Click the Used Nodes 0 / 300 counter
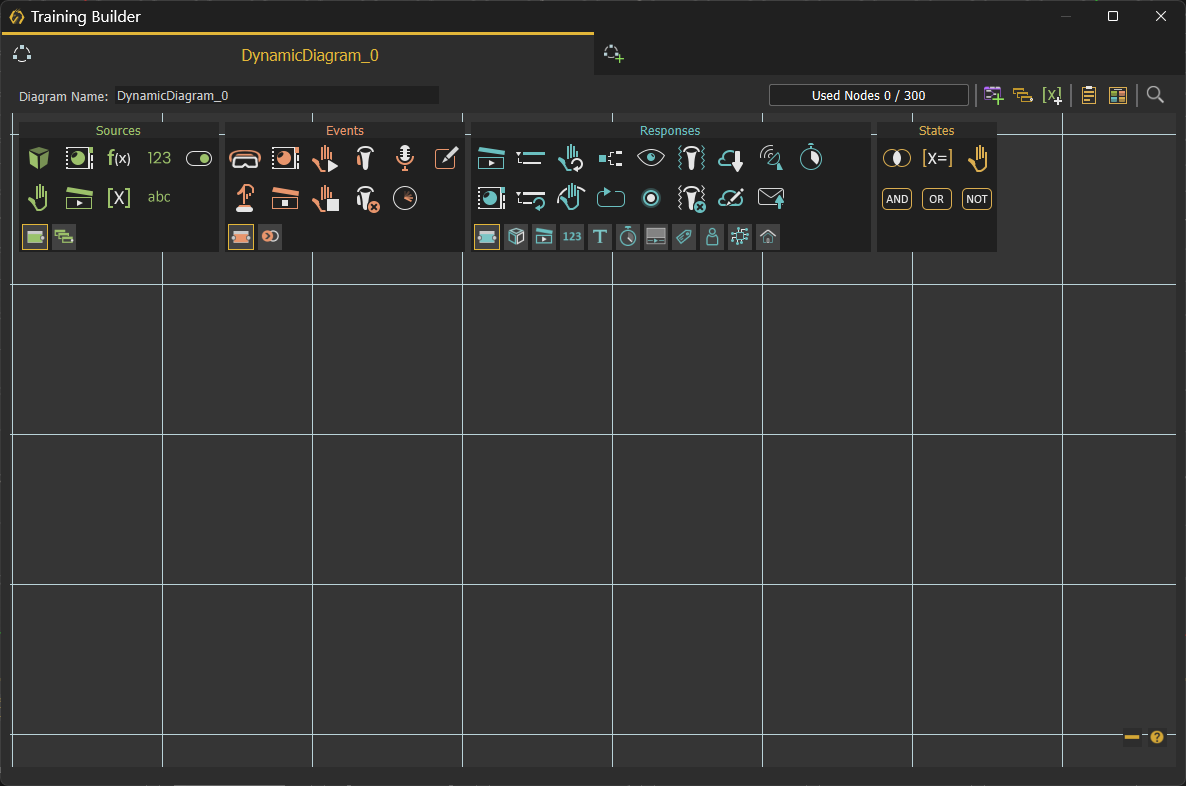 point(868,95)
